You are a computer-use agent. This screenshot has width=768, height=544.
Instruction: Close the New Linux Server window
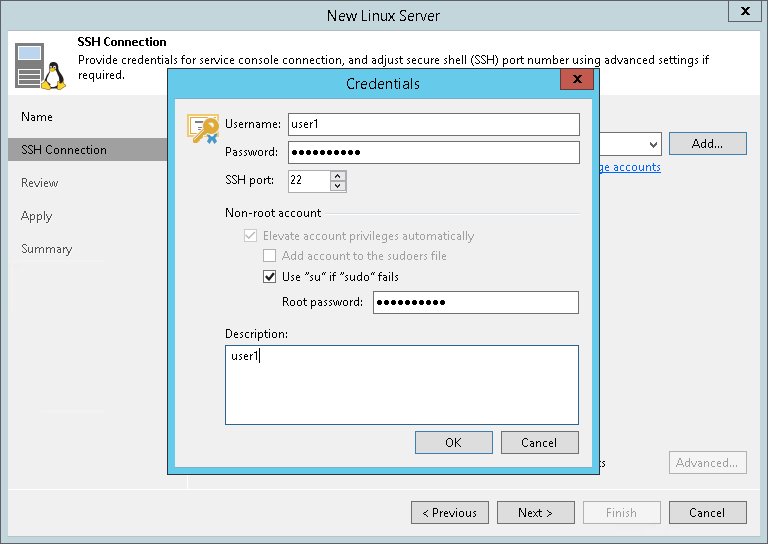(745, 11)
